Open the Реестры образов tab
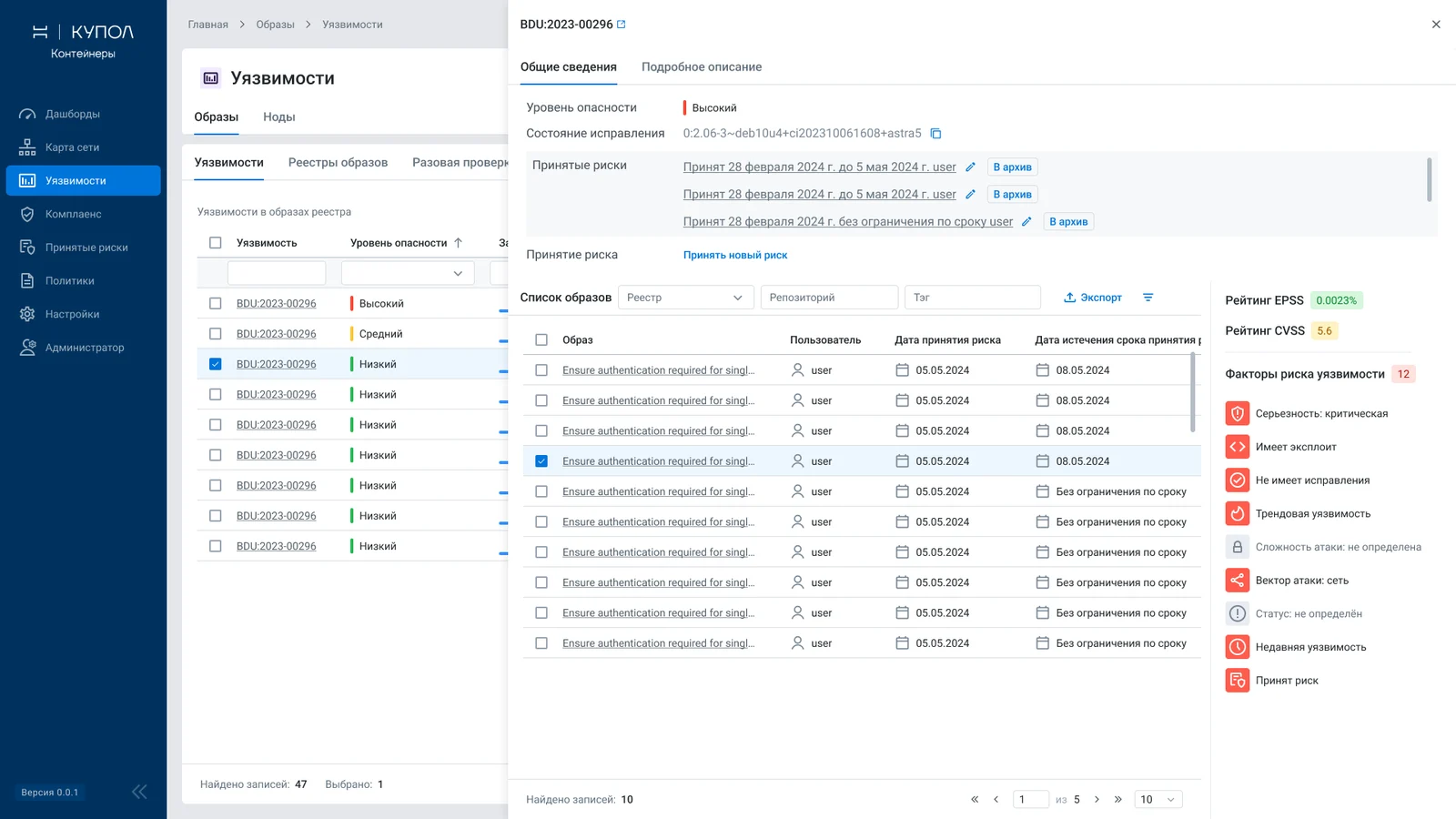The image size is (1456, 819). click(338, 163)
